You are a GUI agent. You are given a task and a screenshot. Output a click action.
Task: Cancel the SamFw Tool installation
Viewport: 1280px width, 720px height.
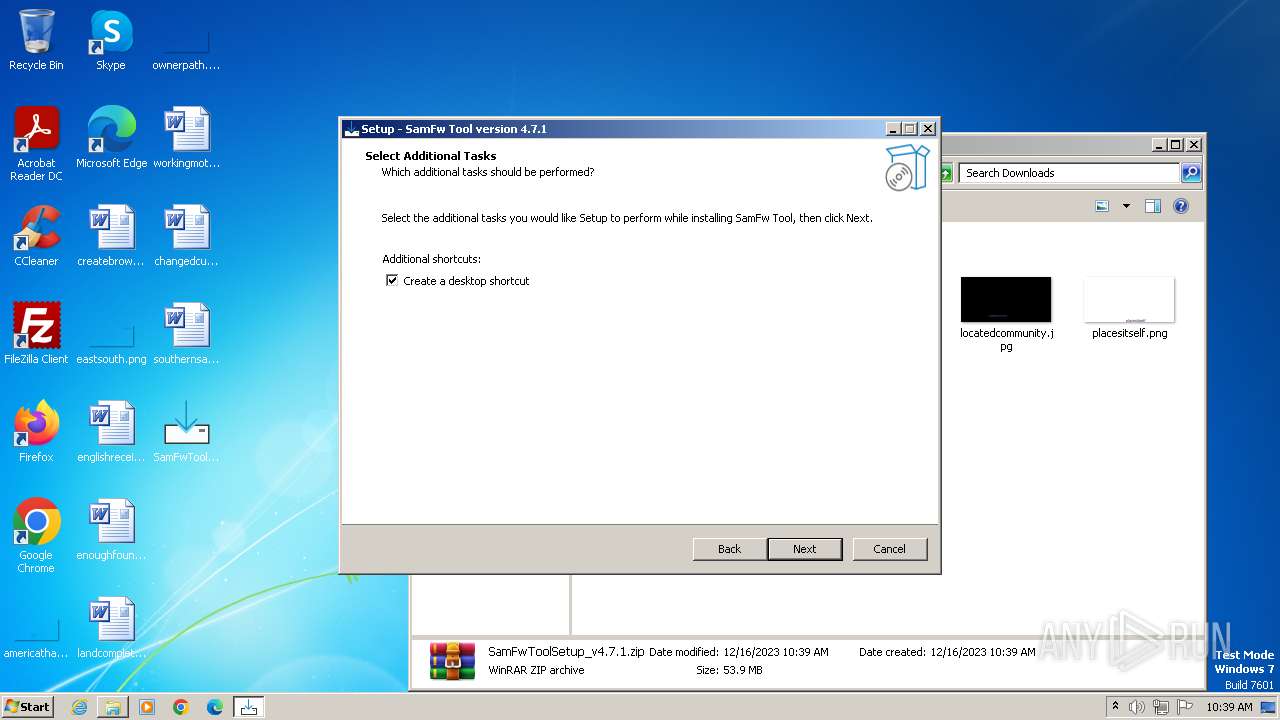coord(889,549)
